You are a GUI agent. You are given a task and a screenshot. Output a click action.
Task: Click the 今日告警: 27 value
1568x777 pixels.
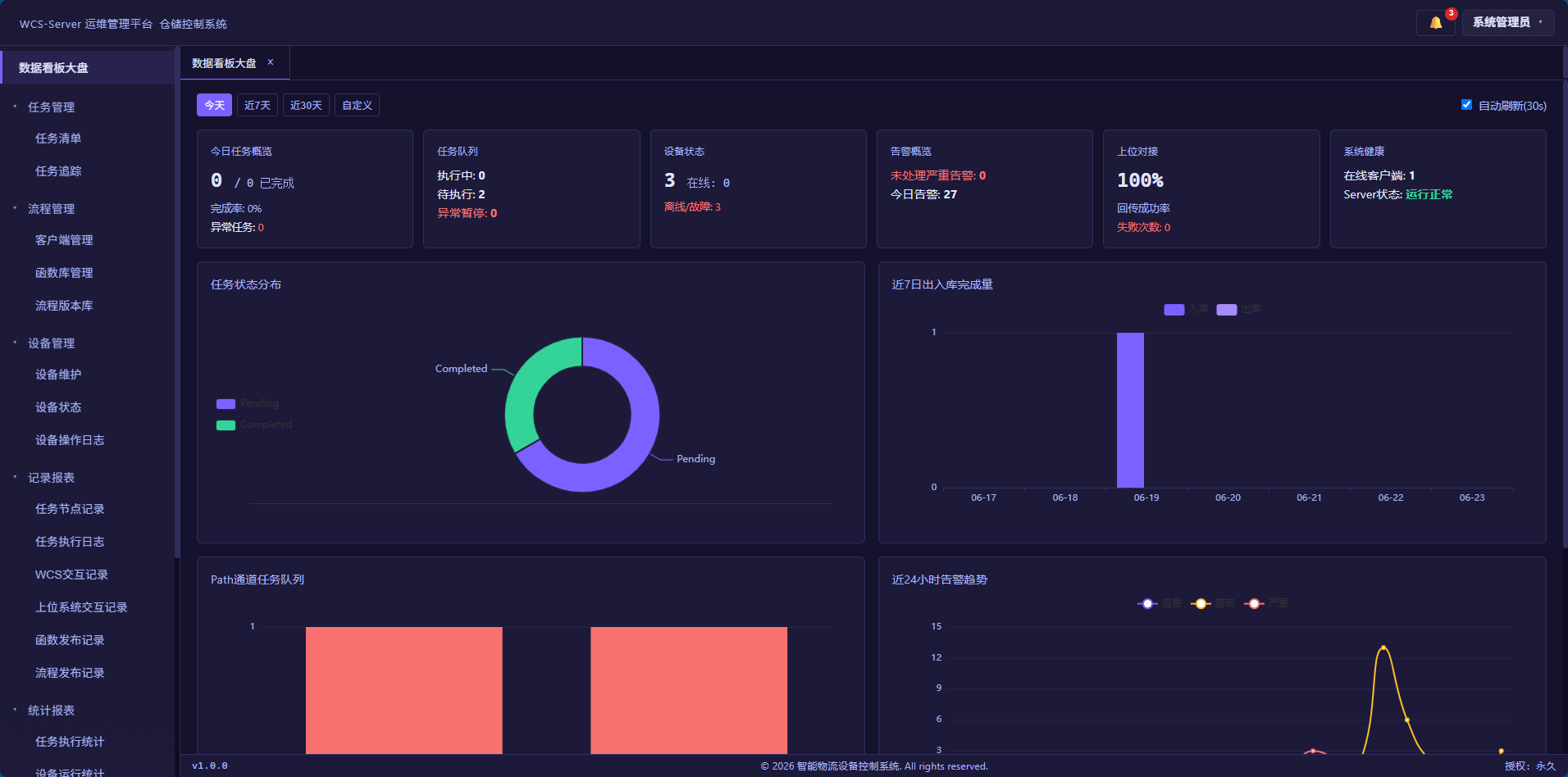923,194
